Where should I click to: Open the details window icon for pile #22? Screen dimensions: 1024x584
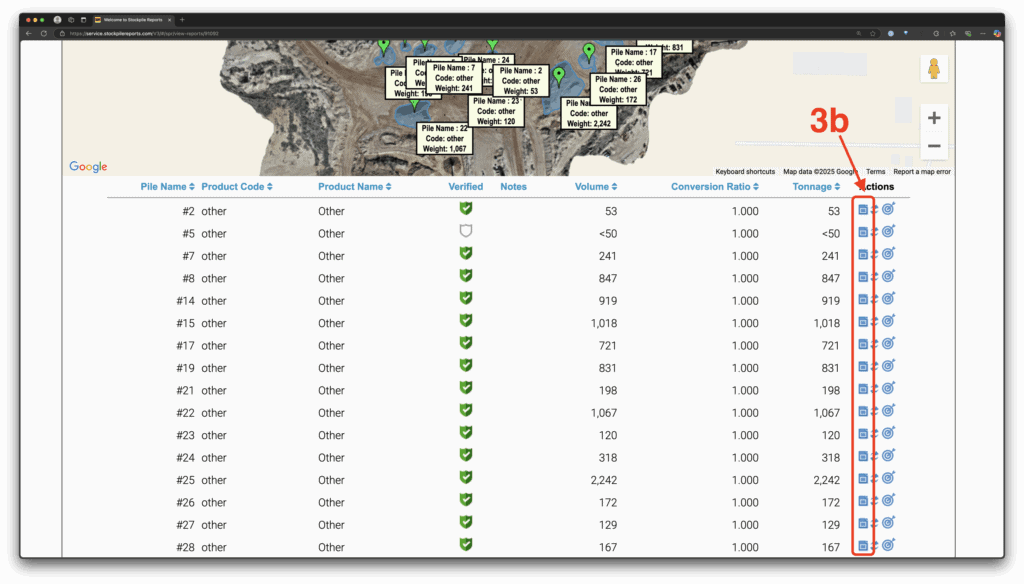[863, 412]
